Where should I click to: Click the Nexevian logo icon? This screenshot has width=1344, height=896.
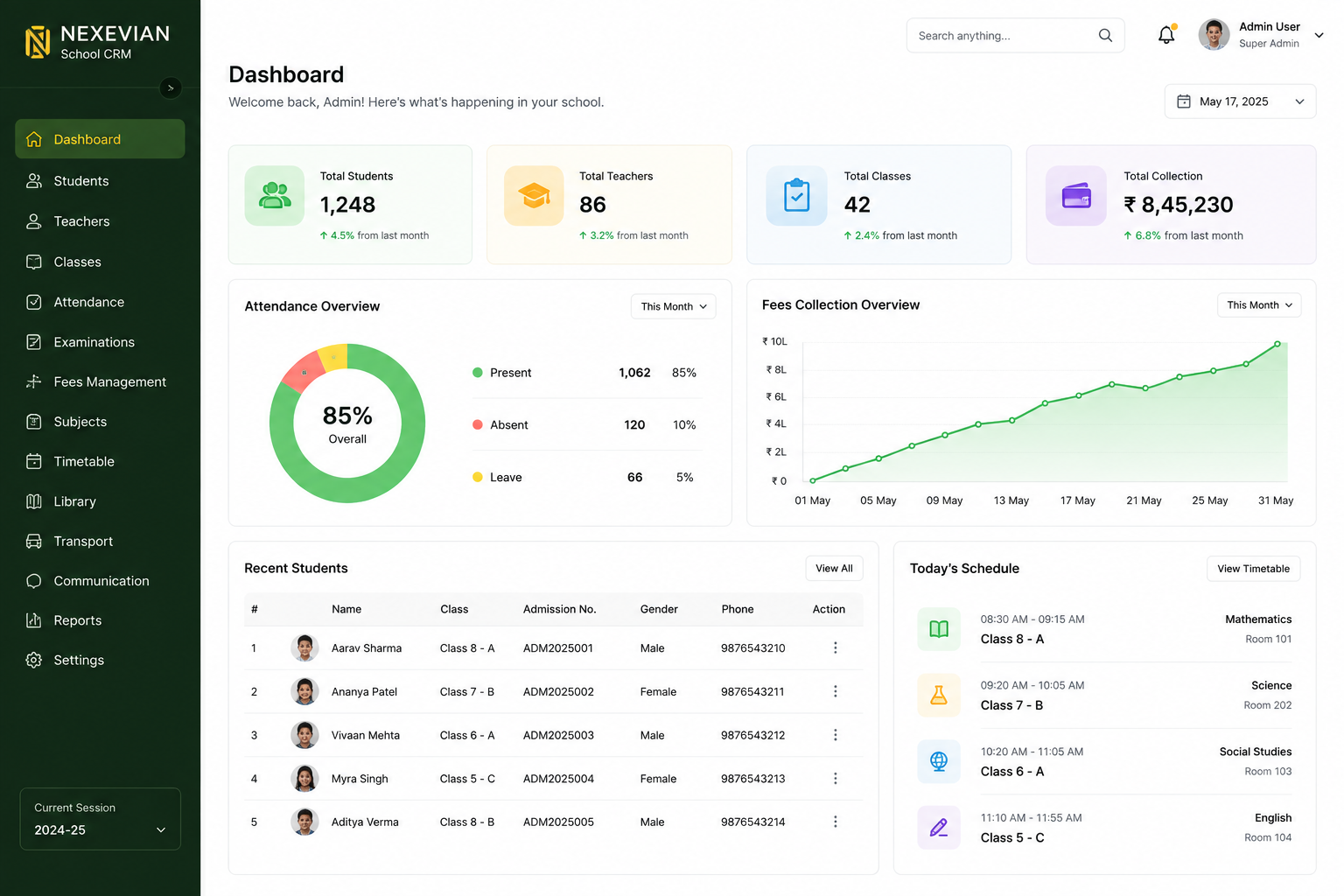(38, 42)
